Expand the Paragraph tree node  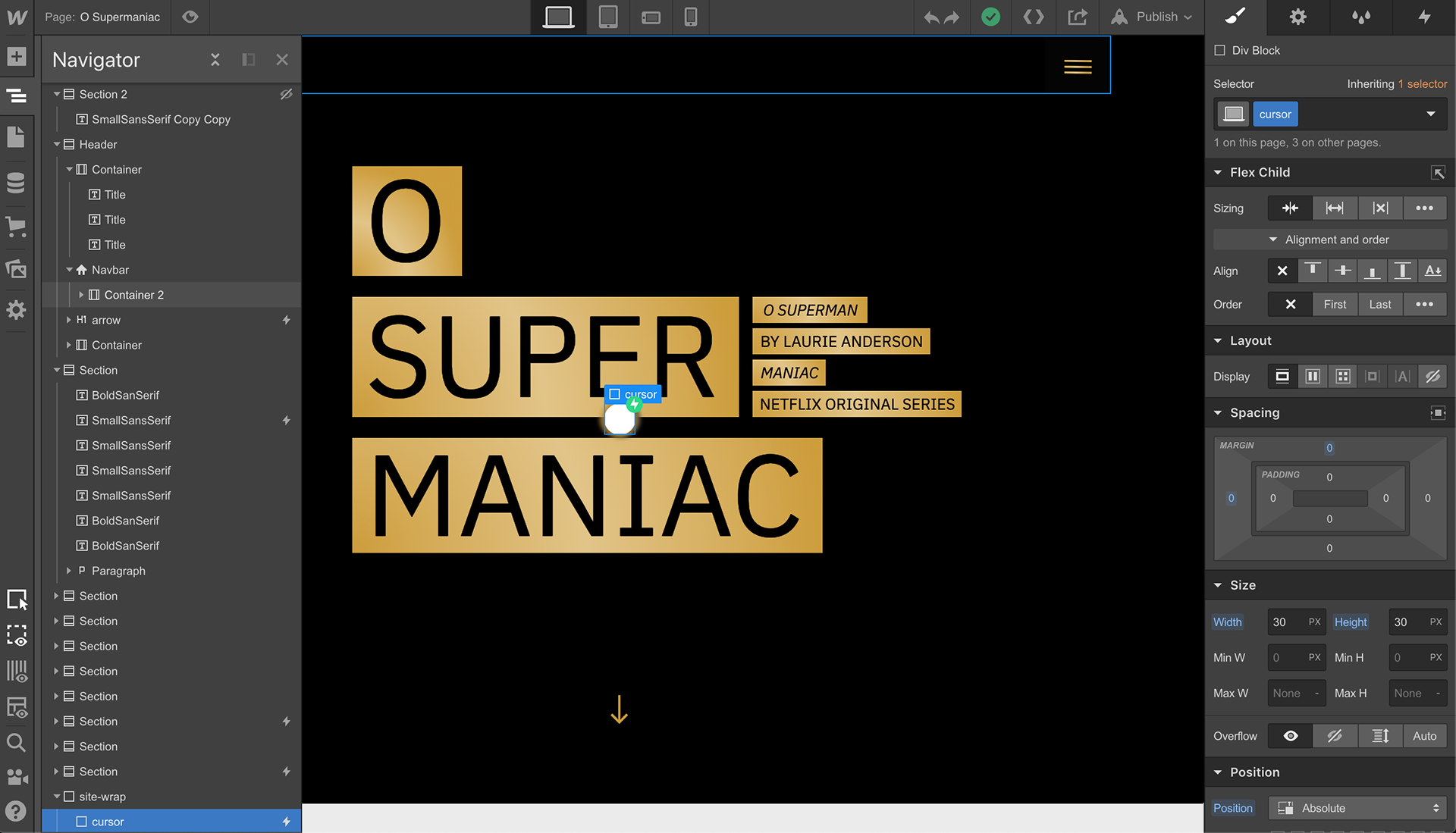(68, 571)
